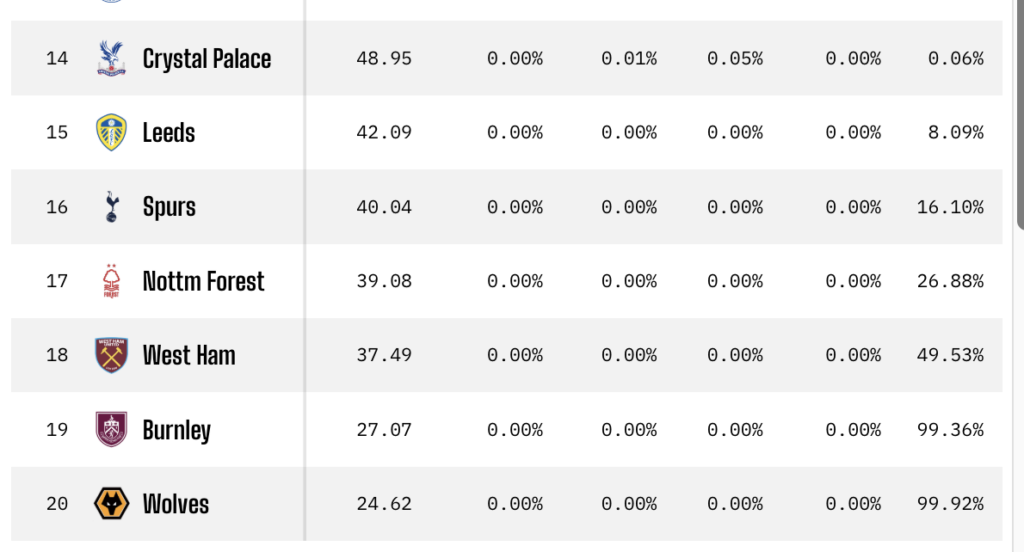Viewport: 1024px width, 552px height.
Task: Select the Spurs team name
Action: coord(169,207)
